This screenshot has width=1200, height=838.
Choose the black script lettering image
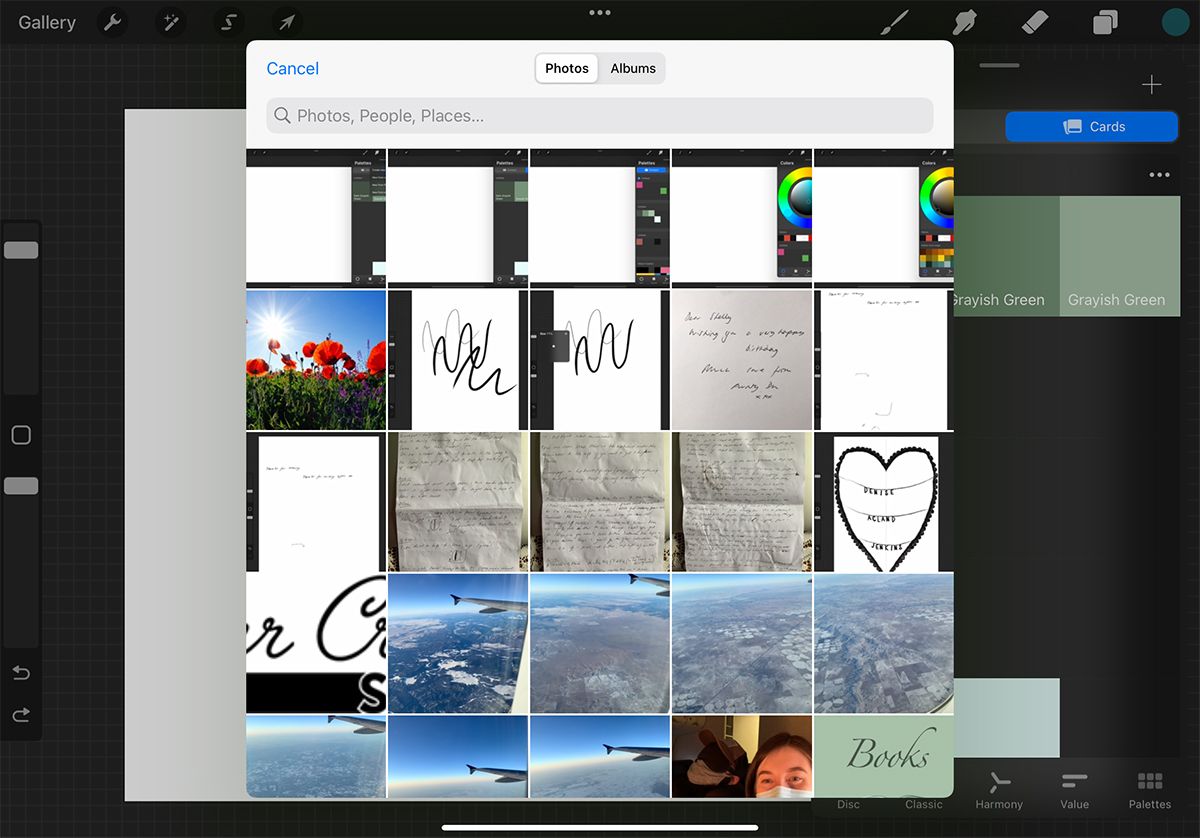pyautogui.click(x=316, y=644)
